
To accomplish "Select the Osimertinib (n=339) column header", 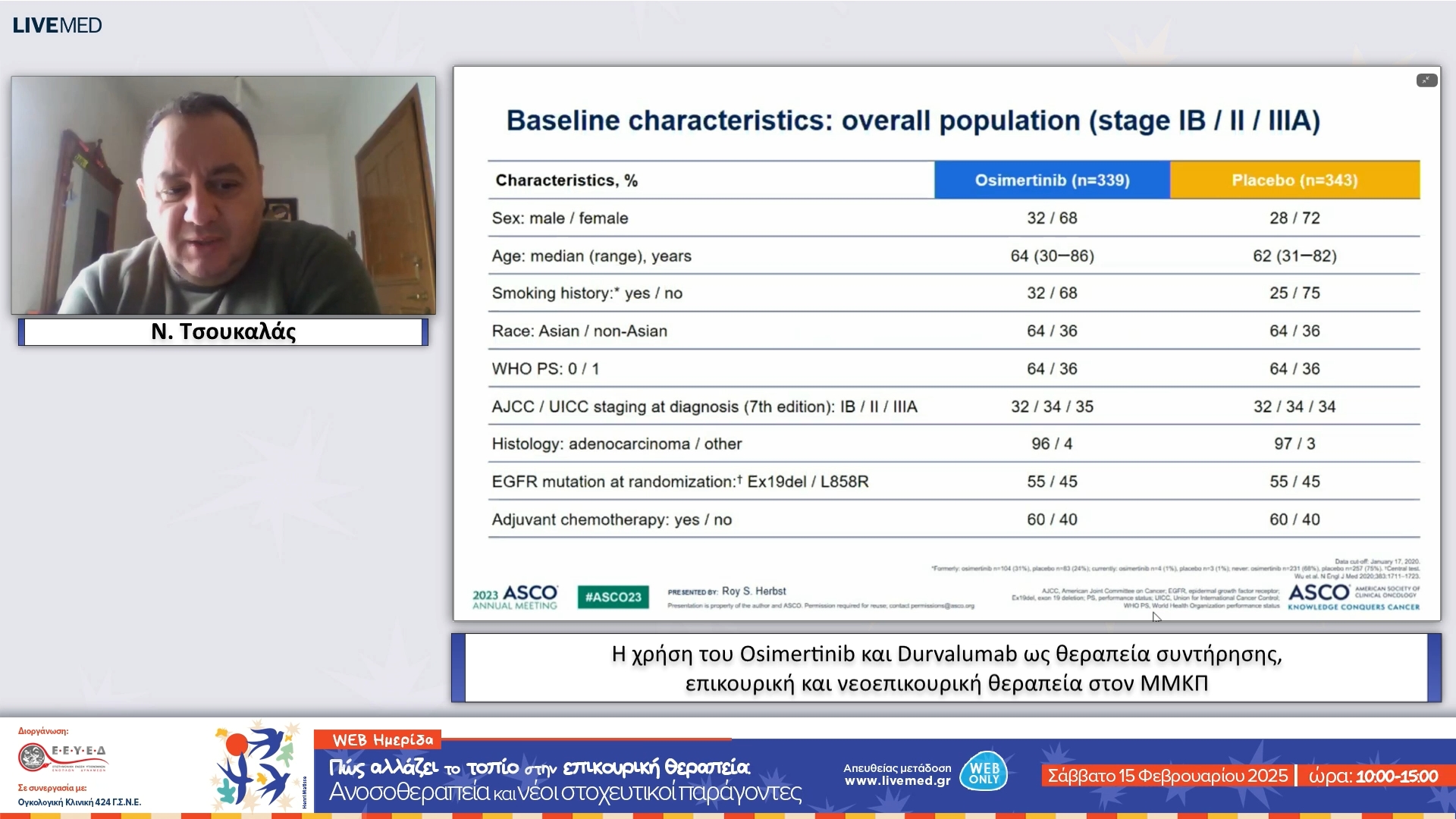I will [1052, 180].
